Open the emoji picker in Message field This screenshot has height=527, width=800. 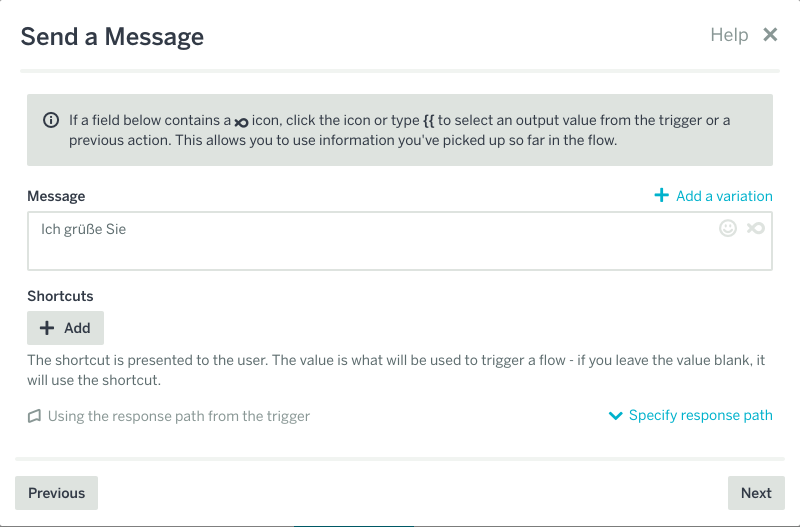(728, 228)
